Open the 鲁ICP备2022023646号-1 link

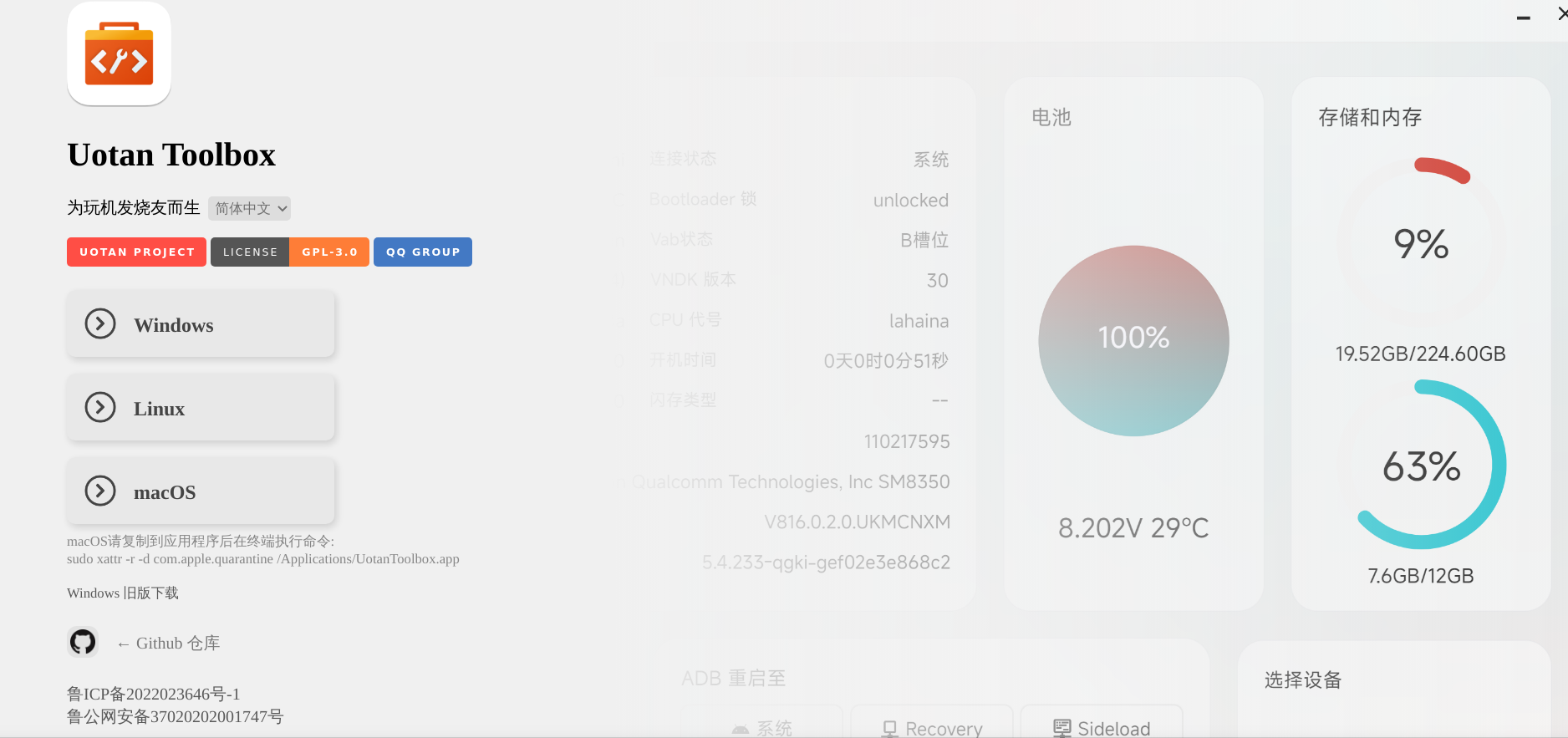[x=153, y=694]
